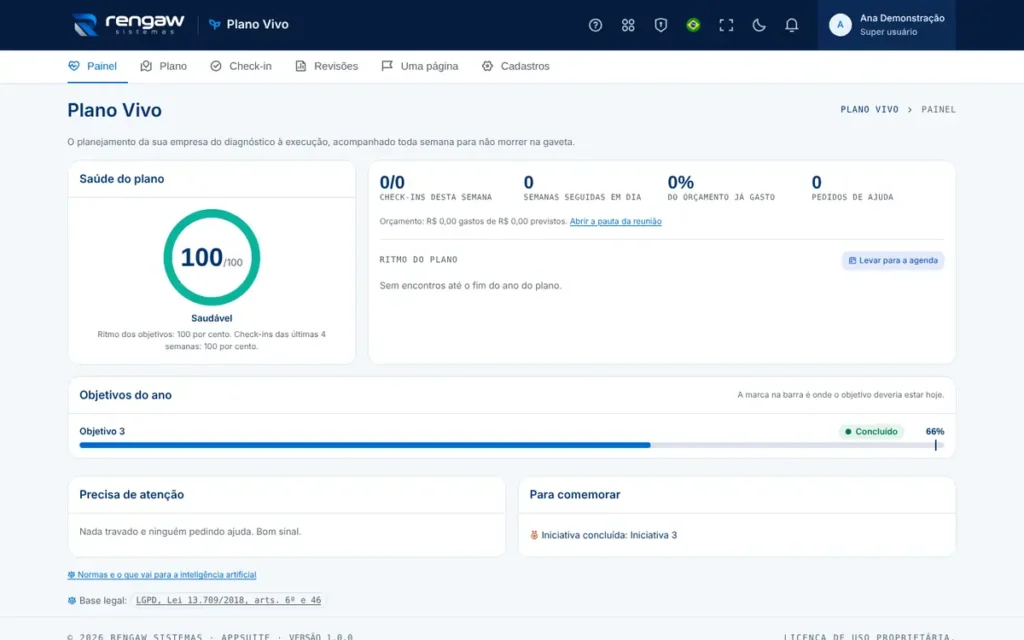Click the Saudável status label
The width and height of the screenshot is (1024, 640).
tap(212, 318)
